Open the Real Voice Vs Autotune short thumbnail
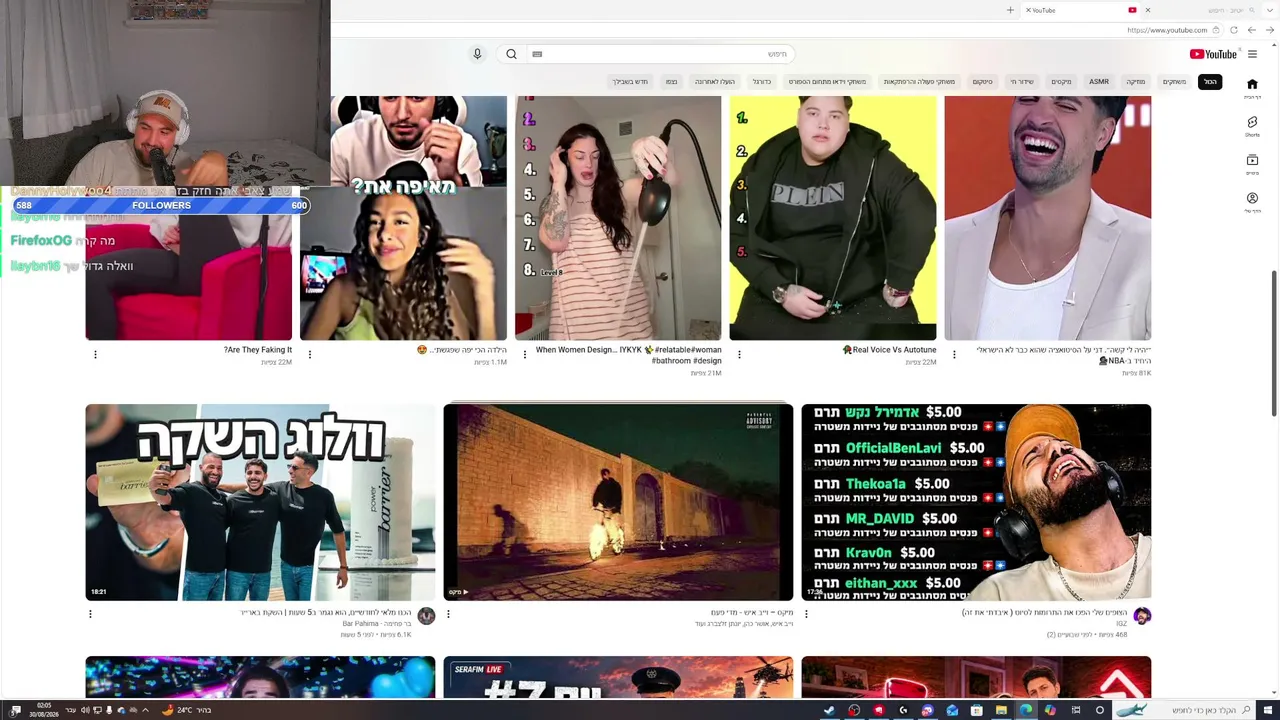 pos(833,218)
